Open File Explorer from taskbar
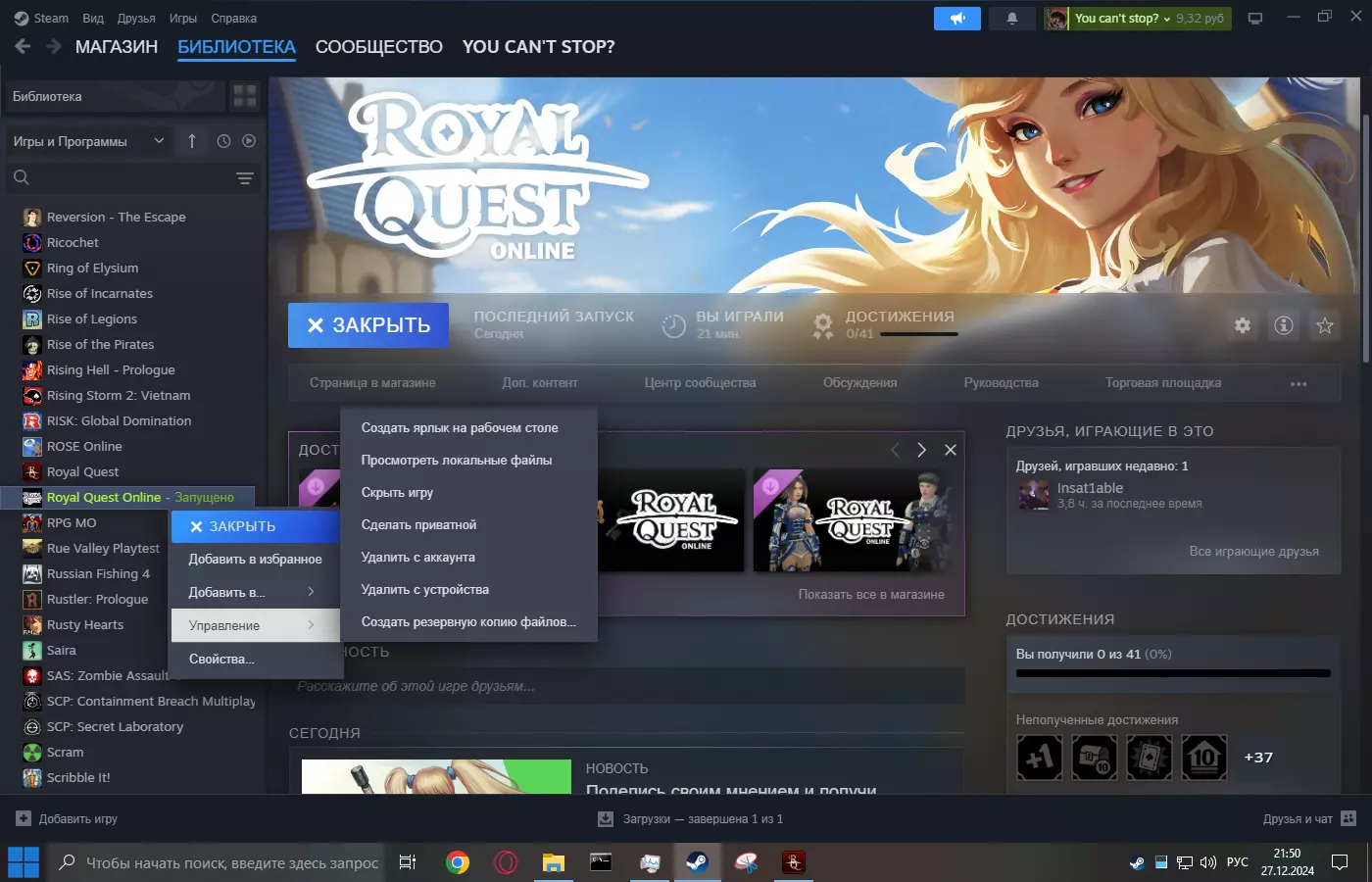 coord(554,862)
